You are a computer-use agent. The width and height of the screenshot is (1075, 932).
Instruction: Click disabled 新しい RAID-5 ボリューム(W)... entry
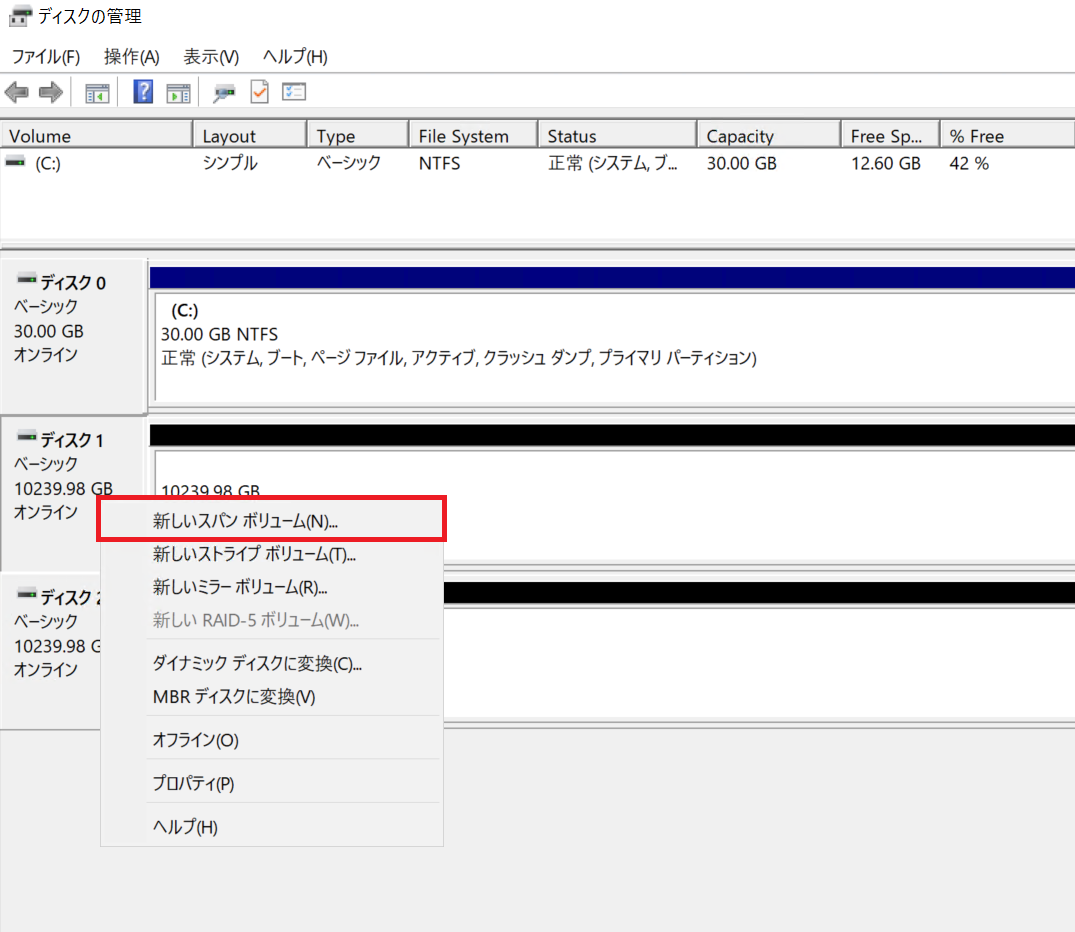click(271, 620)
